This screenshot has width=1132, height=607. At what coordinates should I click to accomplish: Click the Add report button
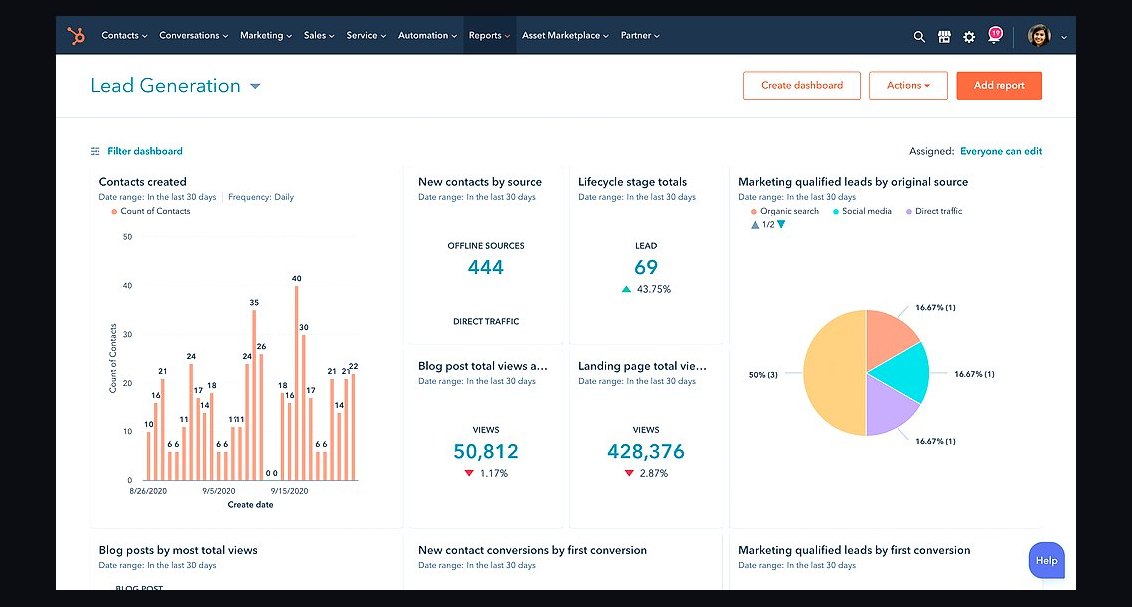point(999,85)
